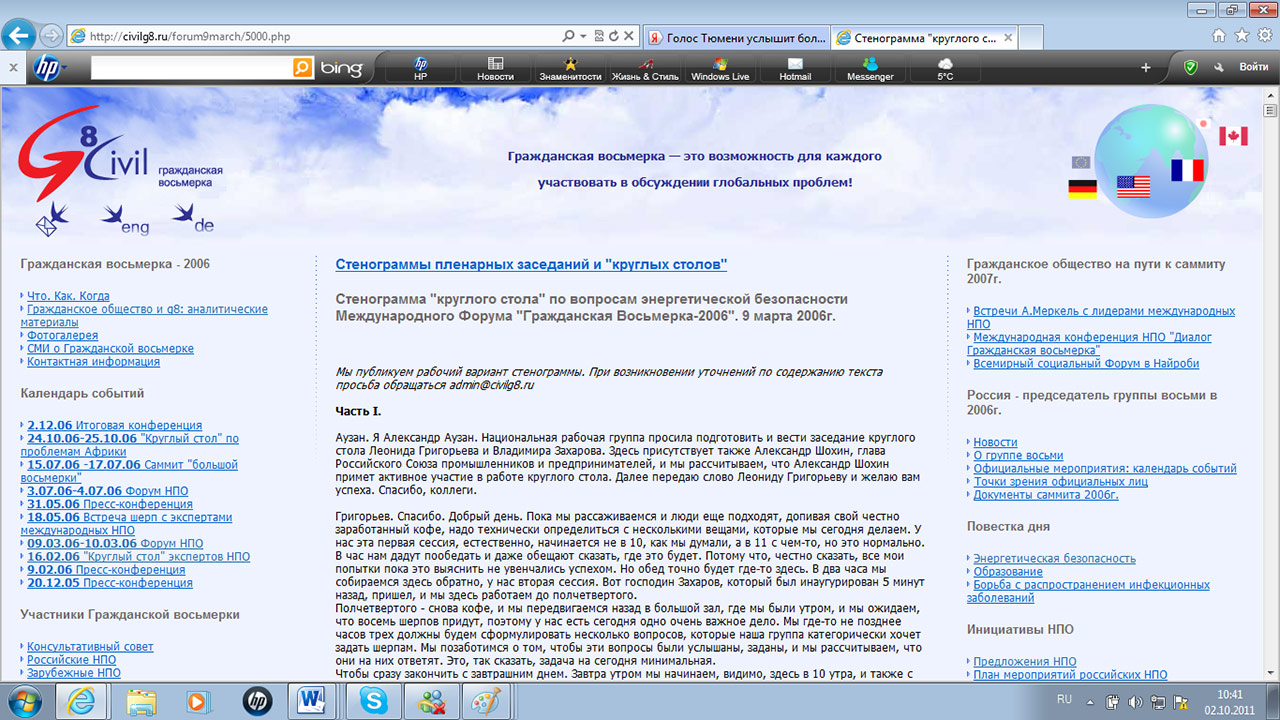Click scrollbar up arrow
Screen dimensions: 1280x720
click(x=1271, y=94)
